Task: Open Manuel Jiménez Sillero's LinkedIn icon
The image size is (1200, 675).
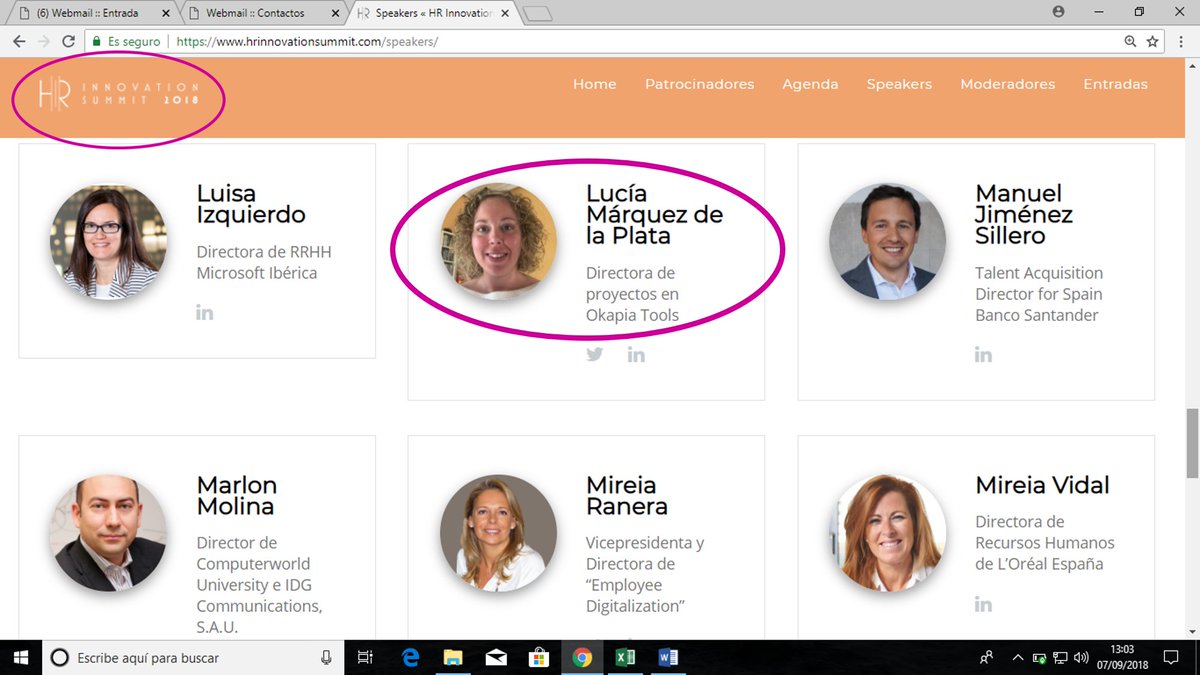Action: (x=984, y=354)
